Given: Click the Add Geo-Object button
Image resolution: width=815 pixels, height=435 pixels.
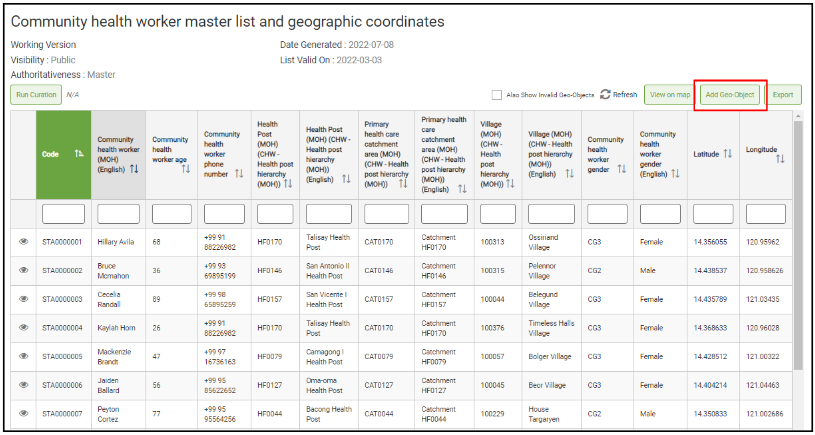Looking at the screenshot, I should coord(730,95).
